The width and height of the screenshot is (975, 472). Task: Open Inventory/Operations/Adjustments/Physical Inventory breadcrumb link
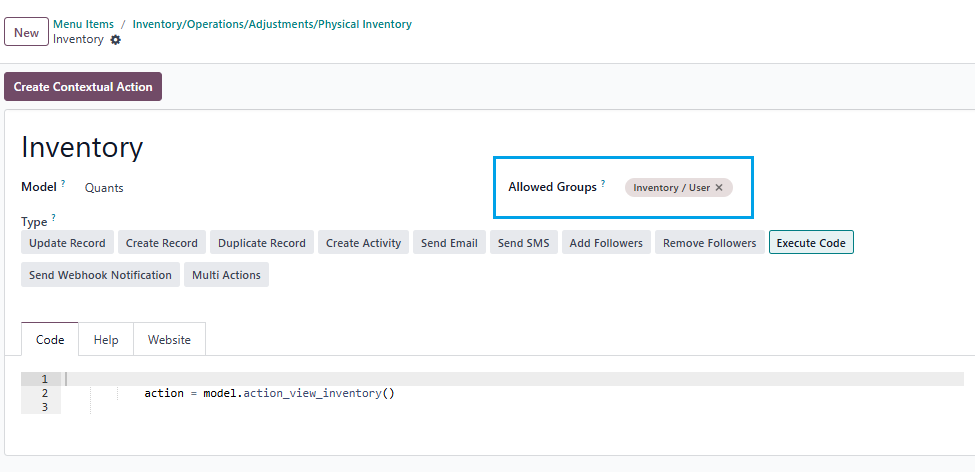point(272,24)
